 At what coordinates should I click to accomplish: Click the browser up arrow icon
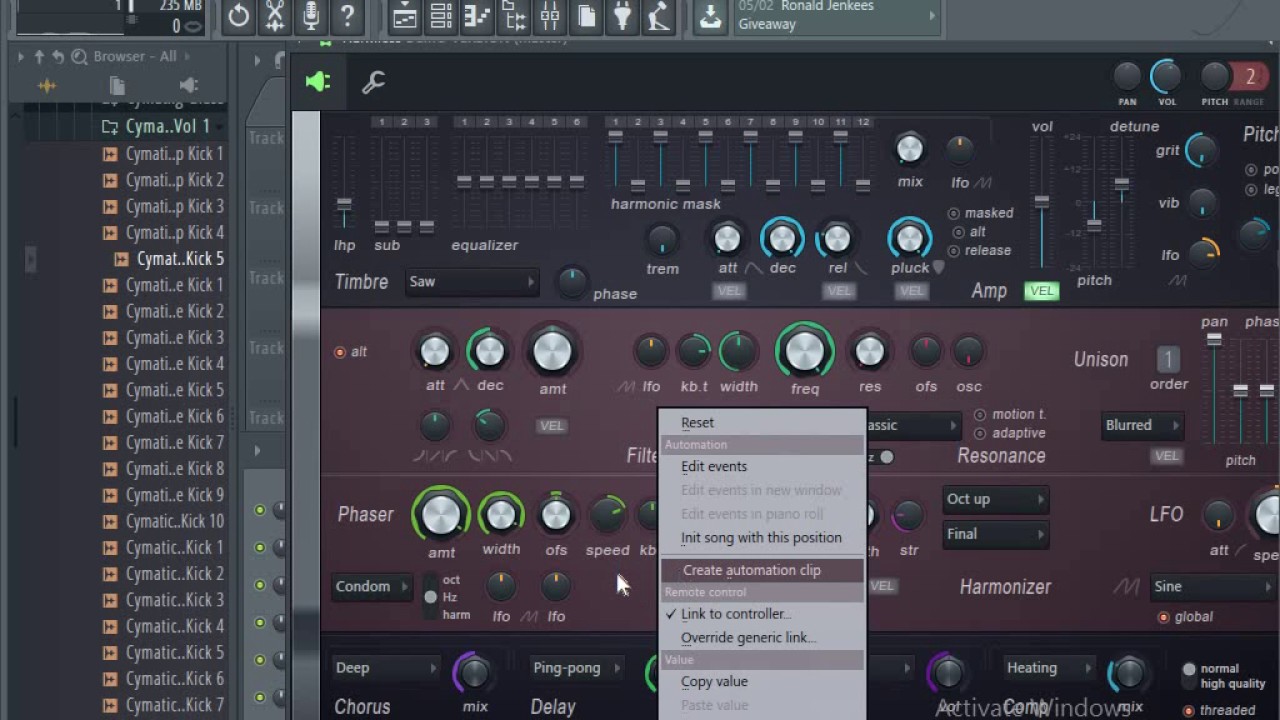pyautogui.click(x=39, y=57)
